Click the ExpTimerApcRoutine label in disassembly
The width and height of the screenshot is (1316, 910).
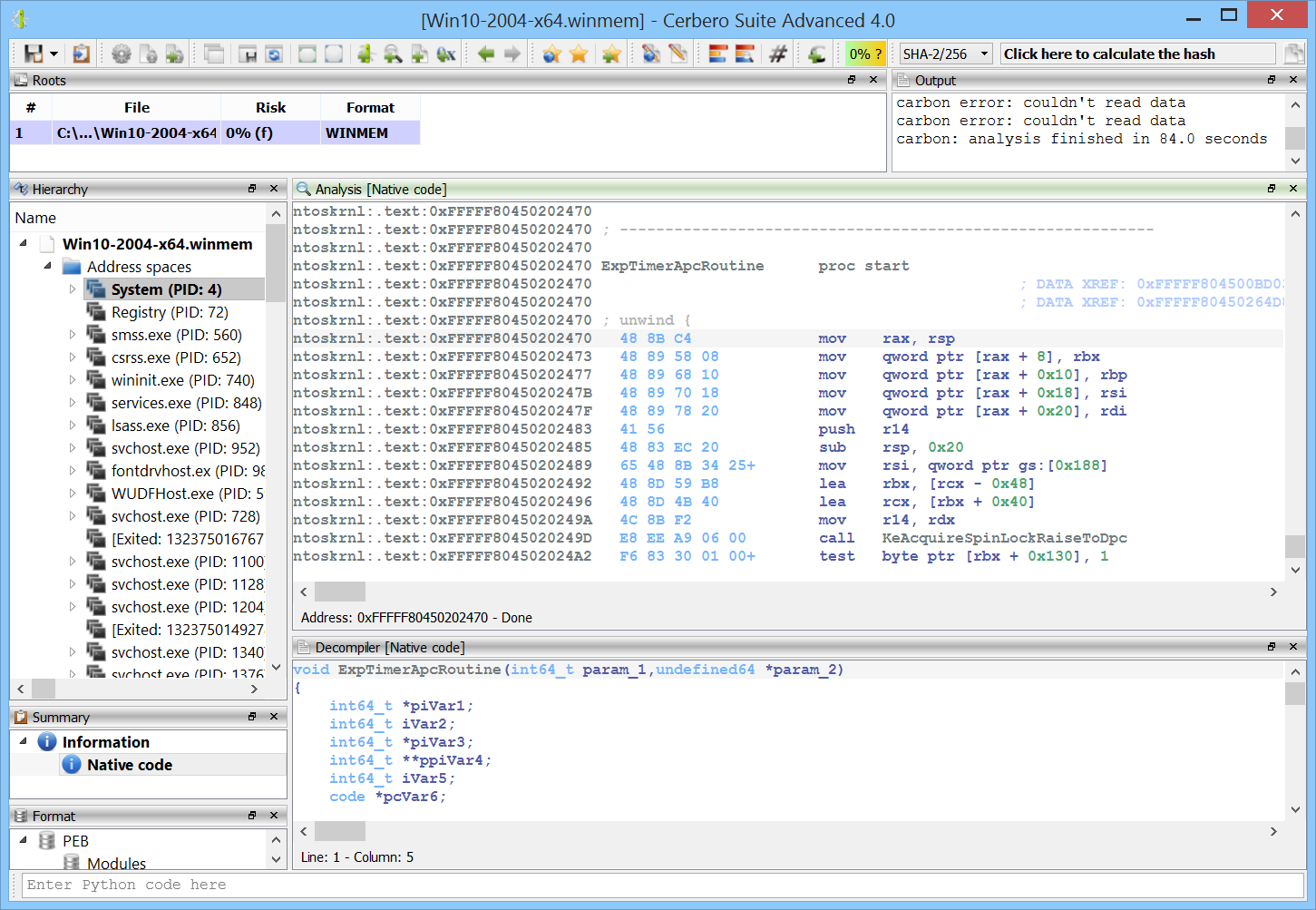point(682,266)
